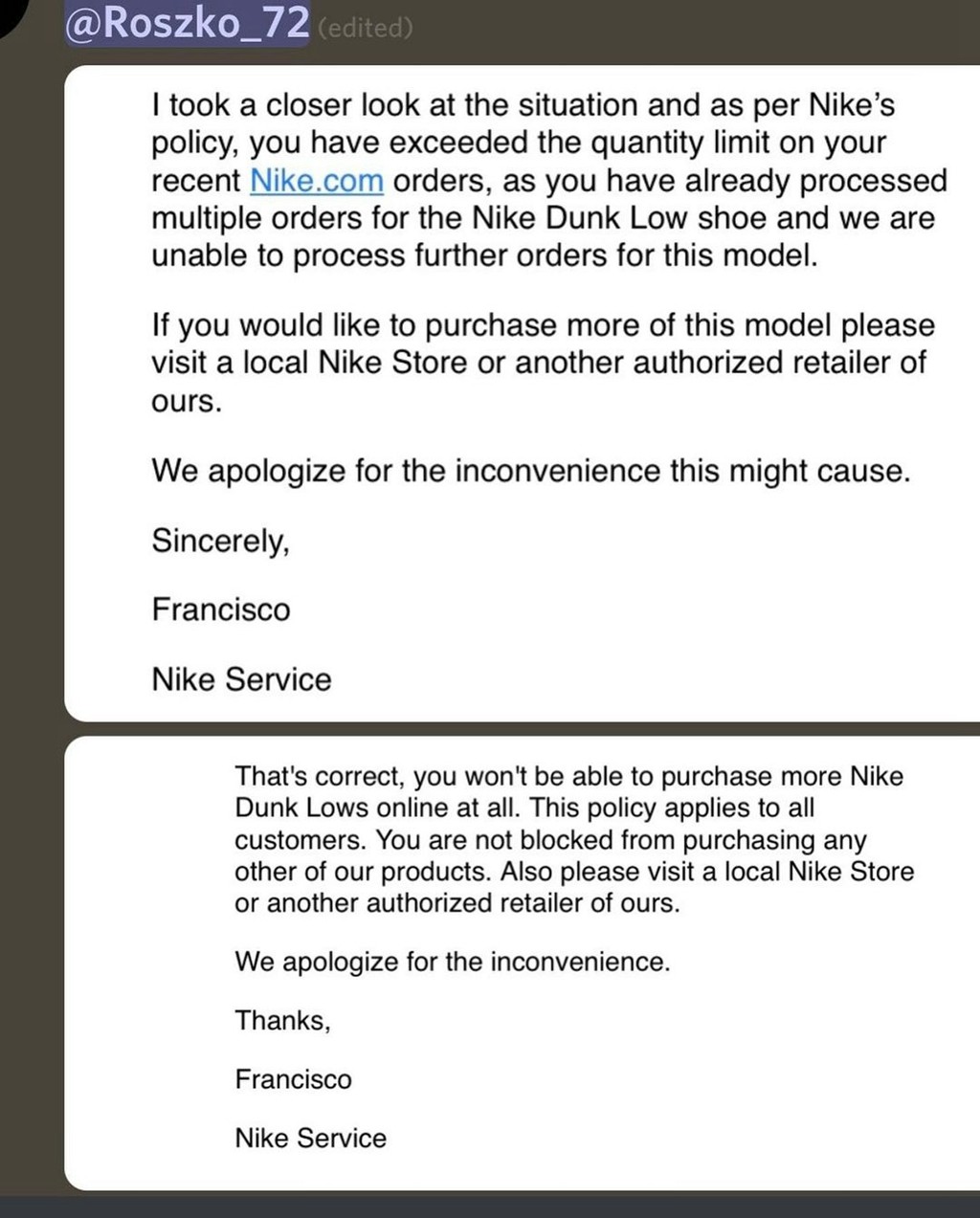Image resolution: width=980 pixels, height=1218 pixels.
Task: Click "Nike Service" in the first email
Action: (x=241, y=679)
